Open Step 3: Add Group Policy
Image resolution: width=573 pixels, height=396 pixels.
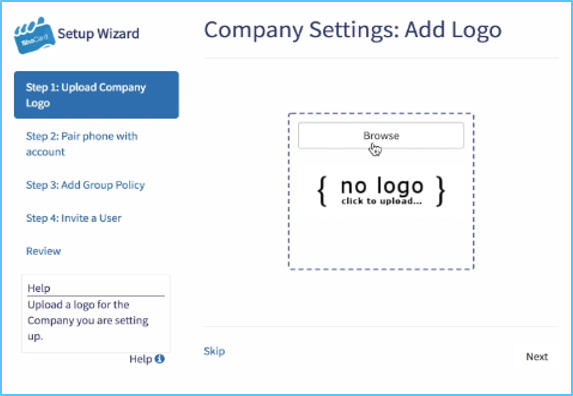coord(86,185)
